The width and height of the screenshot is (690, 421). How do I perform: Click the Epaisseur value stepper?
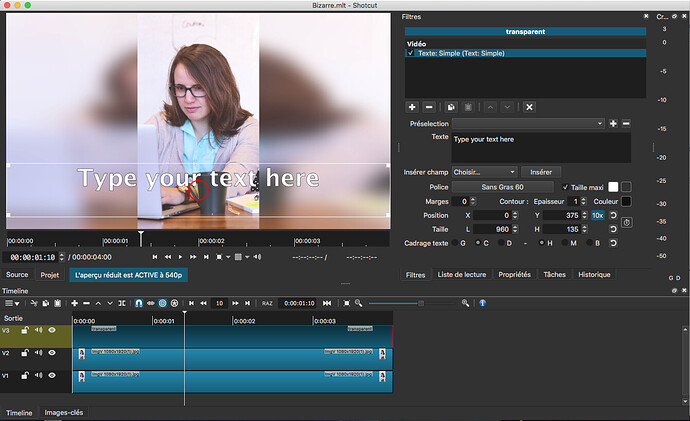584,201
